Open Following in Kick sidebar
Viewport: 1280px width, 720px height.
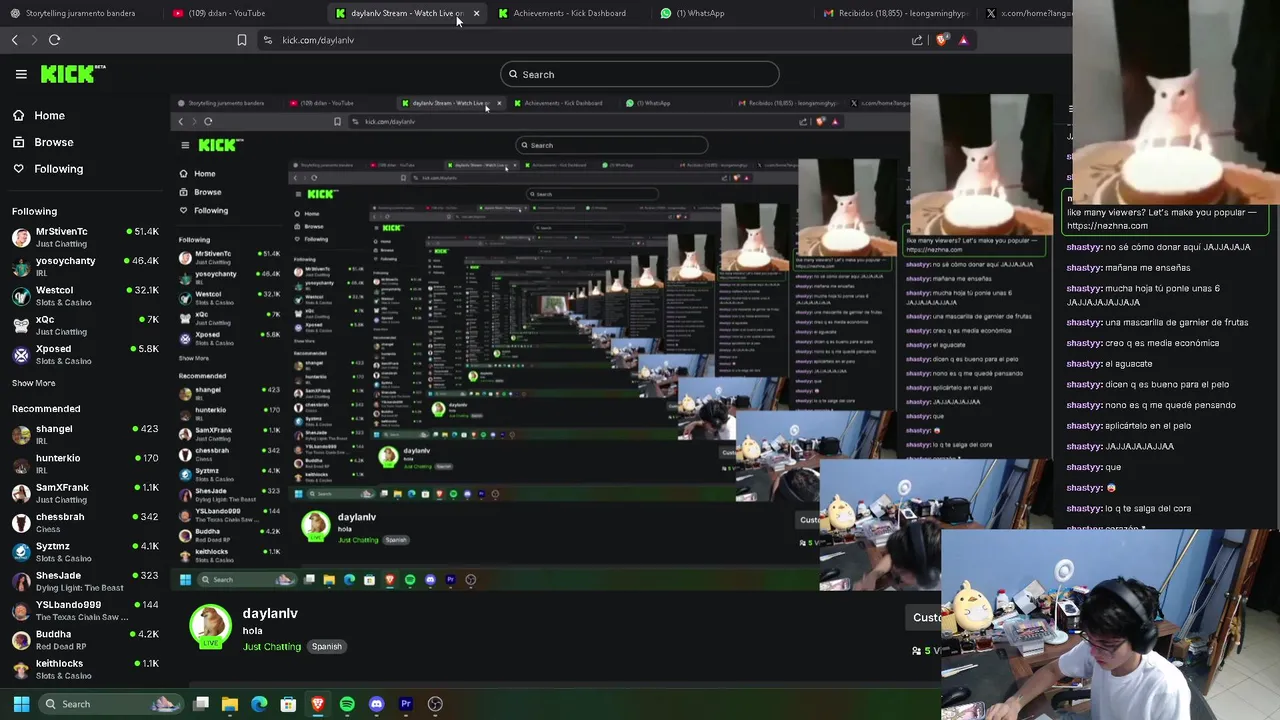(48, 169)
